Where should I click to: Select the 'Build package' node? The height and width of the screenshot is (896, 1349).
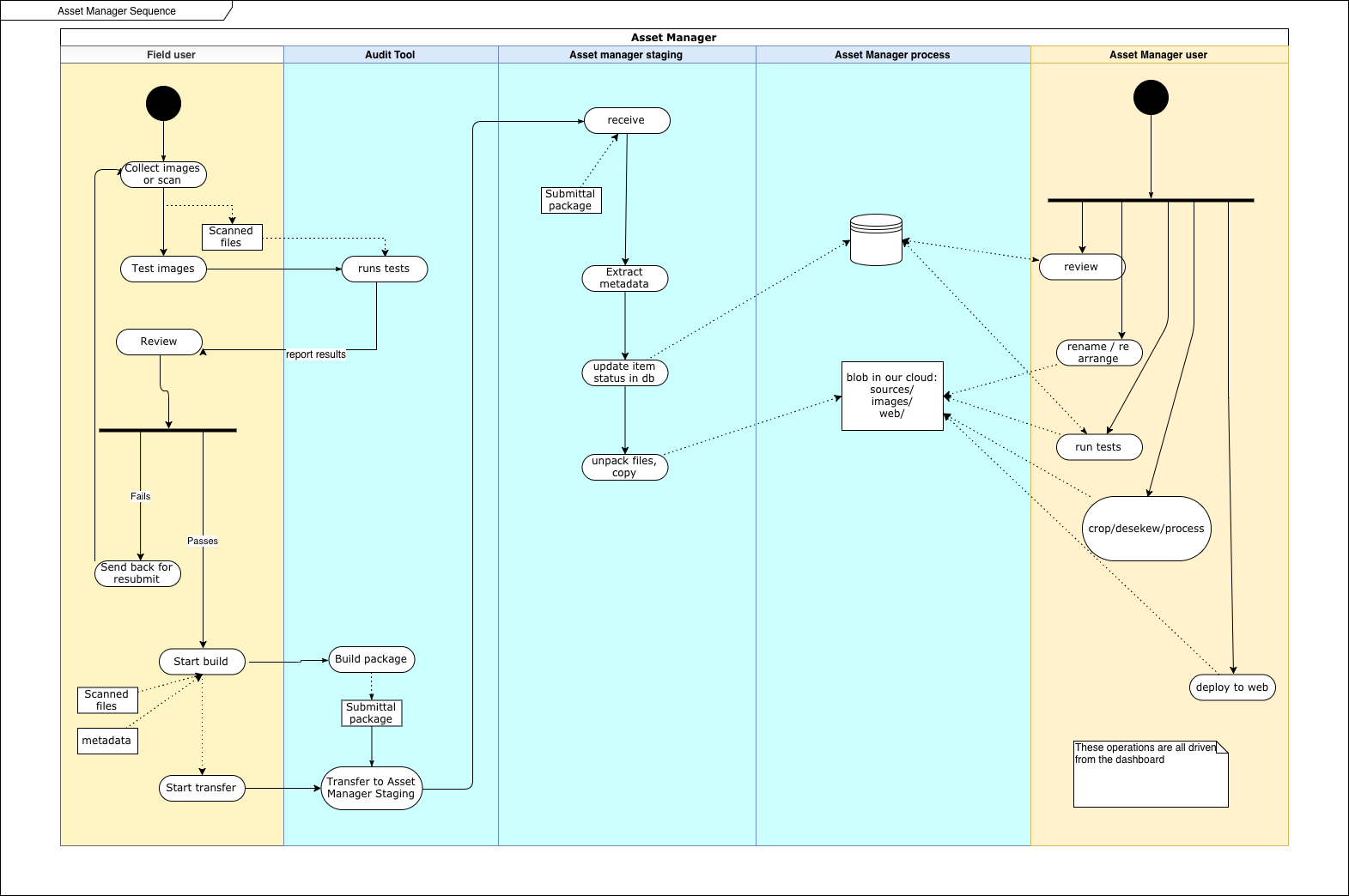(x=372, y=659)
